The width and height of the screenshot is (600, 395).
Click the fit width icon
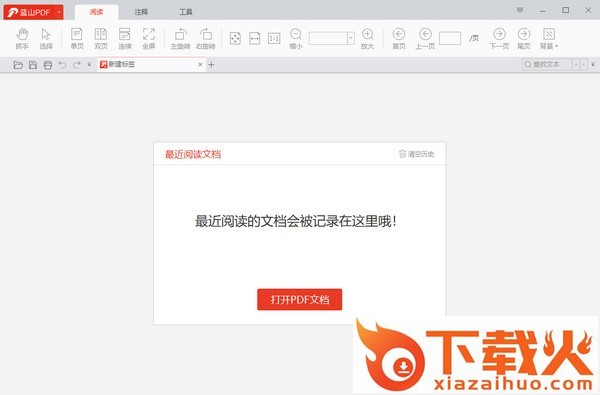[x=254, y=38]
